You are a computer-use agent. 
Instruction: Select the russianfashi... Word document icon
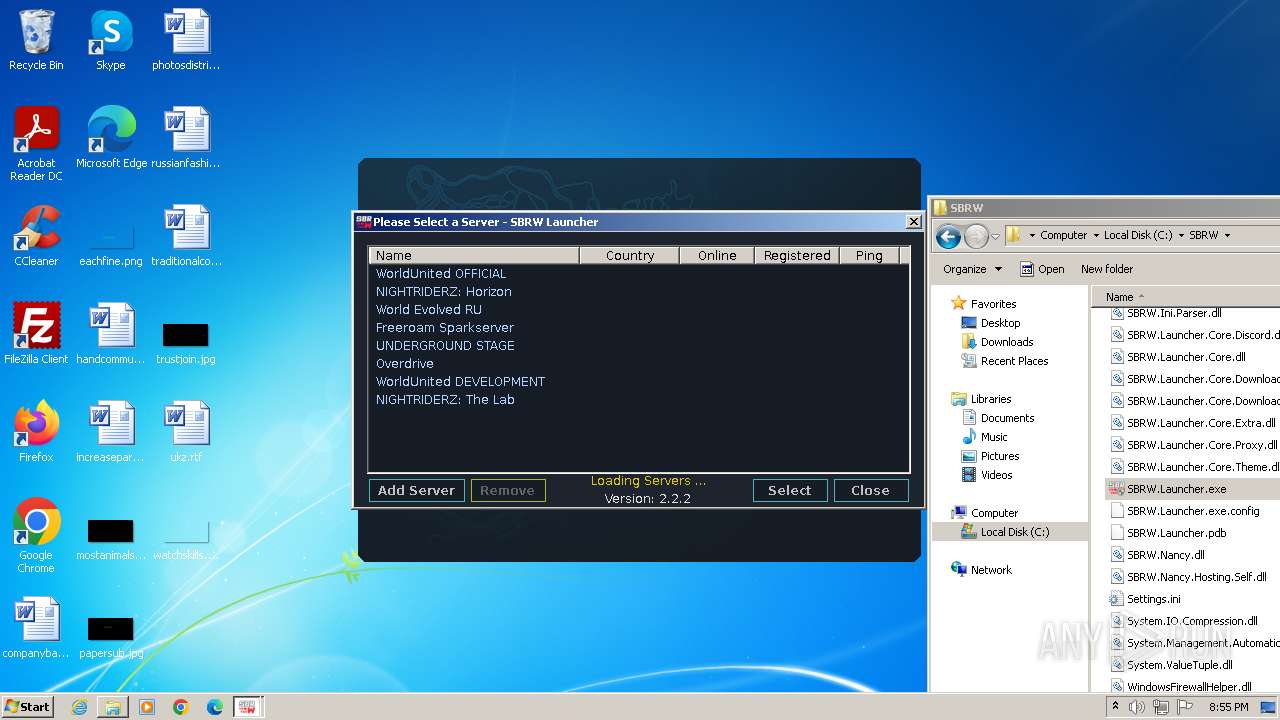pos(186,138)
